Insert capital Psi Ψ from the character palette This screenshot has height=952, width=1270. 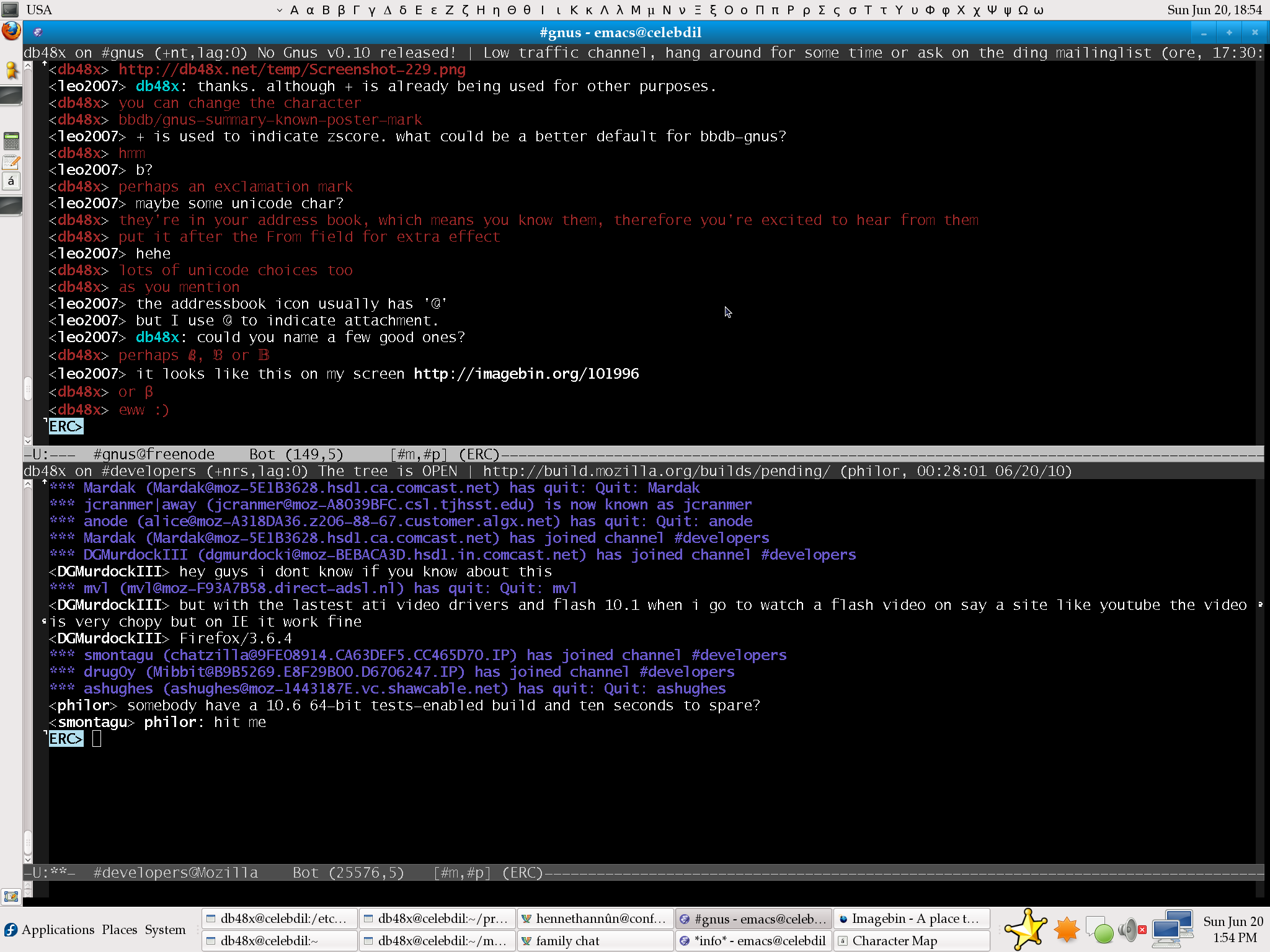point(992,10)
